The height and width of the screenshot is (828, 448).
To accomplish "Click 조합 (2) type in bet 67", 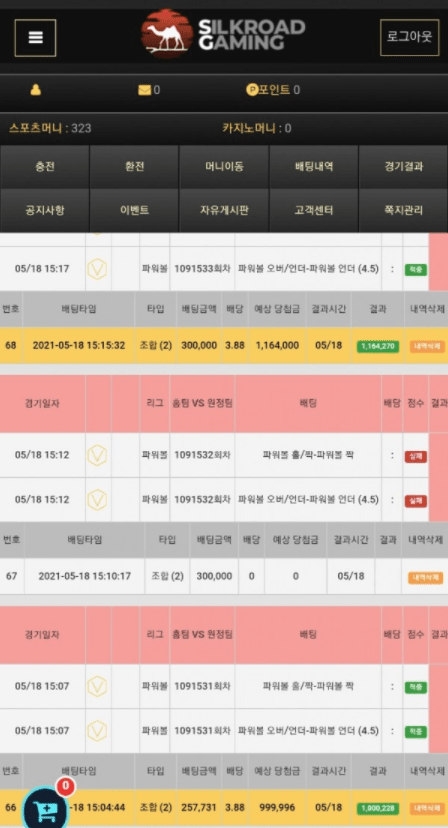I will [167, 576].
